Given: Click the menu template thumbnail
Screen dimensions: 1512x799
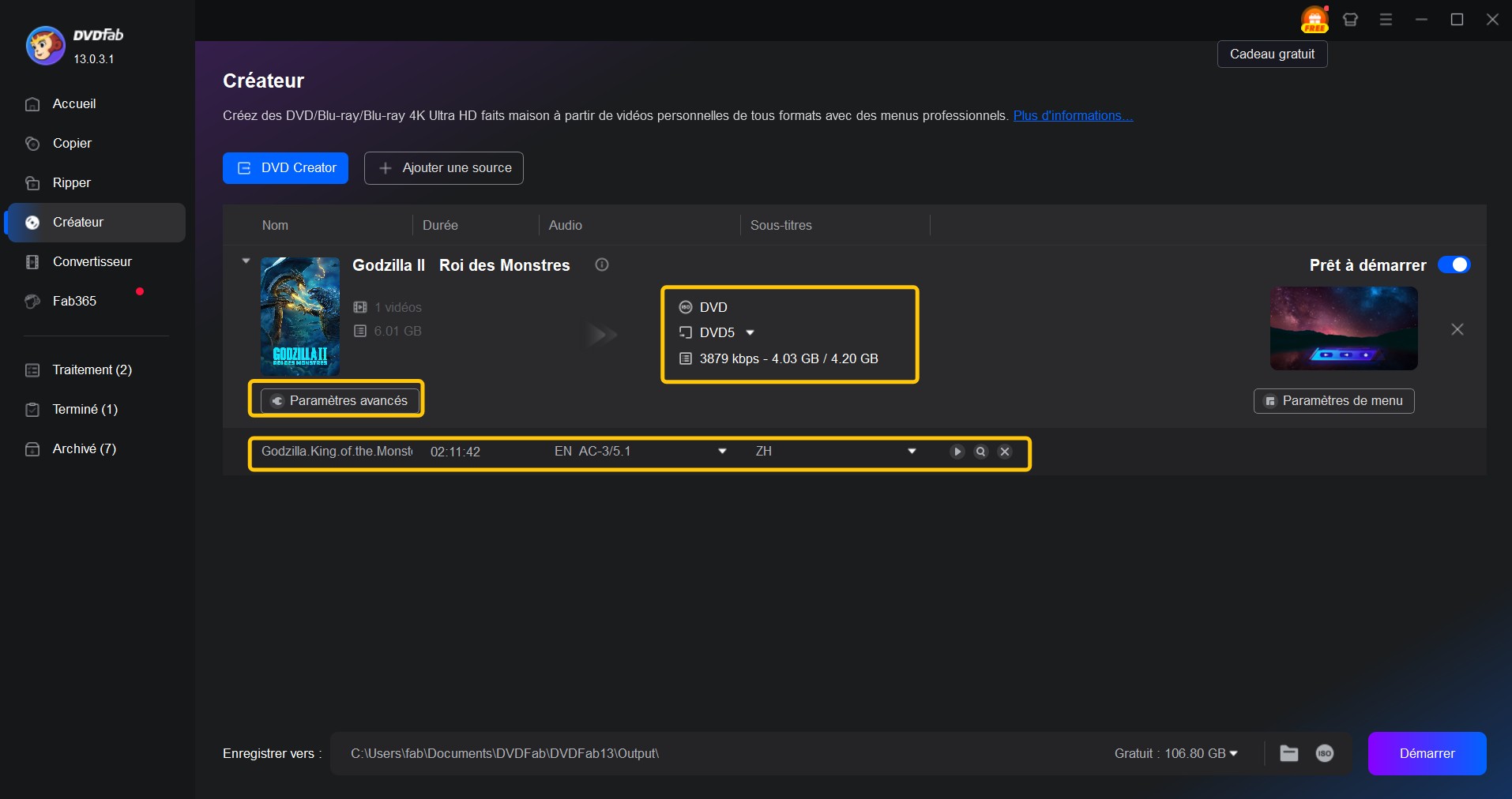Looking at the screenshot, I should [1343, 328].
